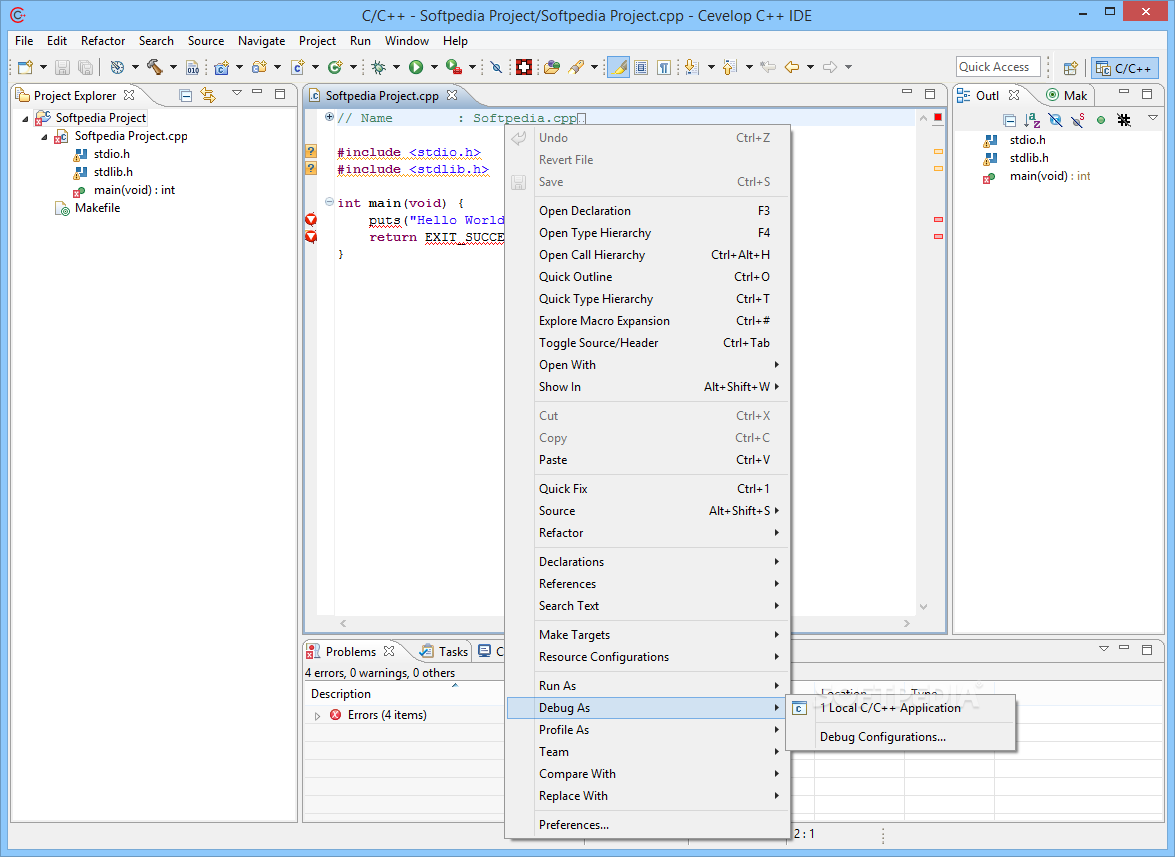Viewport: 1175px width, 857px height.
Task: Click the Skip All Breakpoints icon
Action: coord(496,67)
